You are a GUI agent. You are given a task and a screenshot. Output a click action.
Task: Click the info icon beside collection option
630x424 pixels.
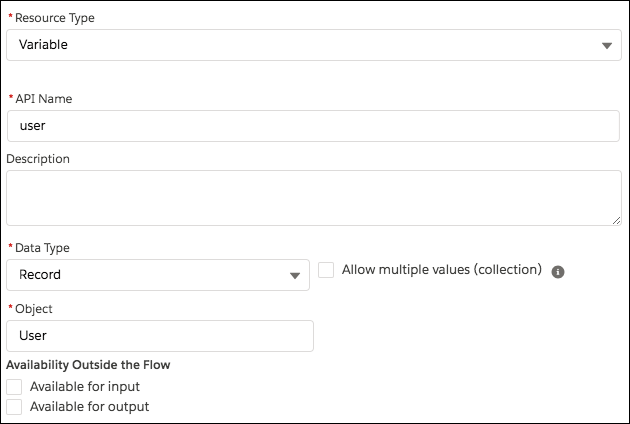[x=558, y=271]
